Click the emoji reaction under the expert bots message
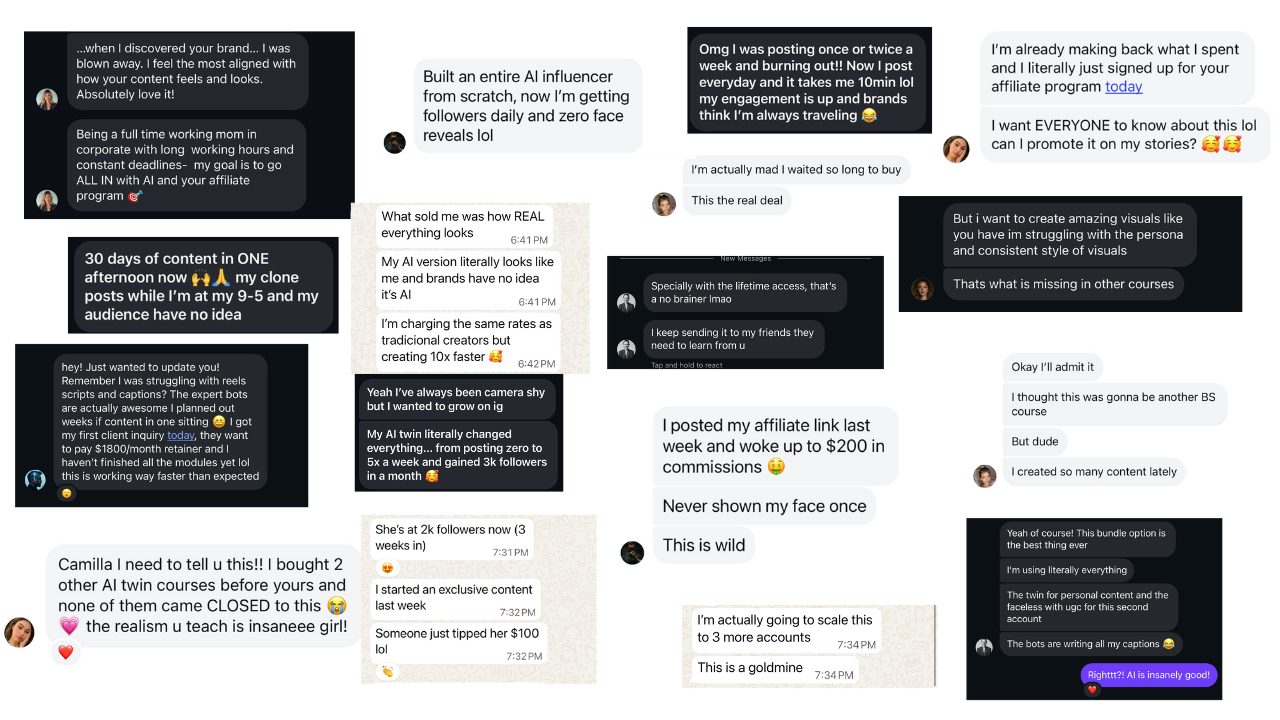The height and width of the screenshot is (720, 1280). [x=67, y=494]
